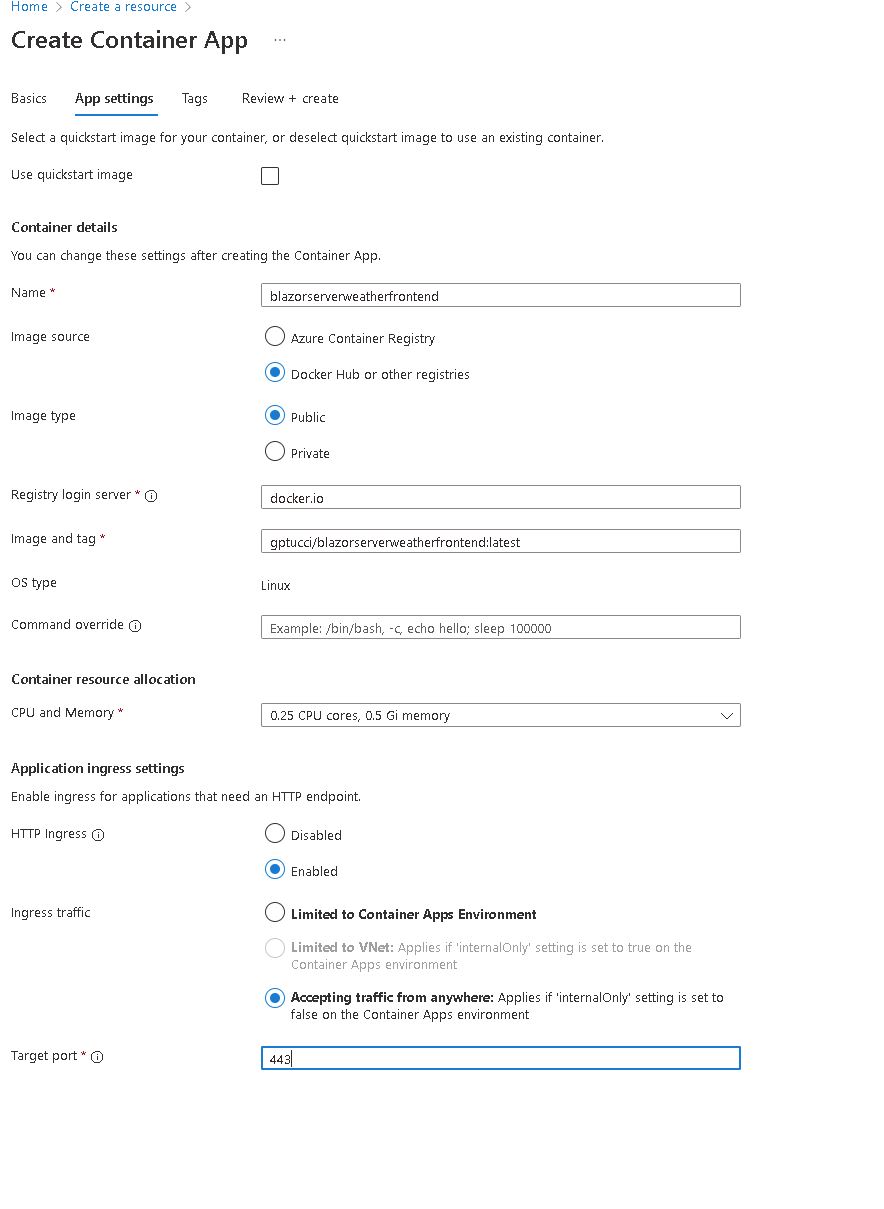Click the Command override info icon

coord(136,626)
